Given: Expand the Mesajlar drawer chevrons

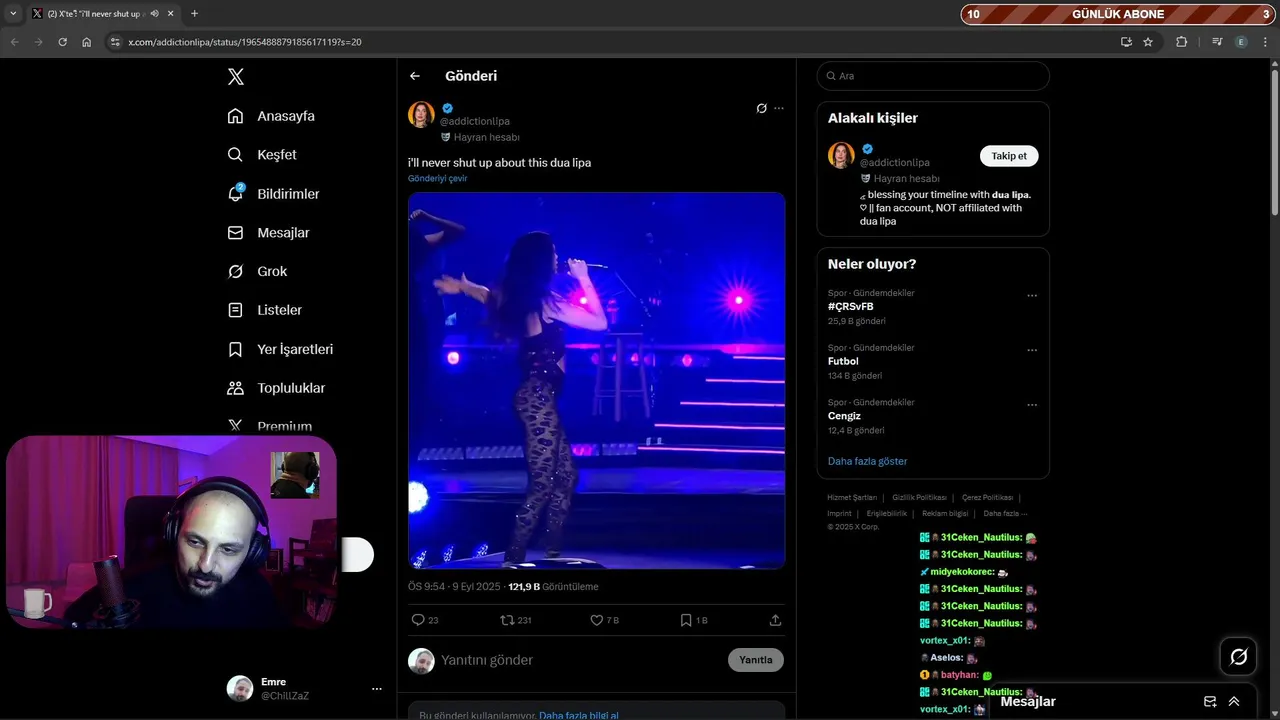Looking at the screenshot, I should pyautogui.click(x=1234, y=702).
